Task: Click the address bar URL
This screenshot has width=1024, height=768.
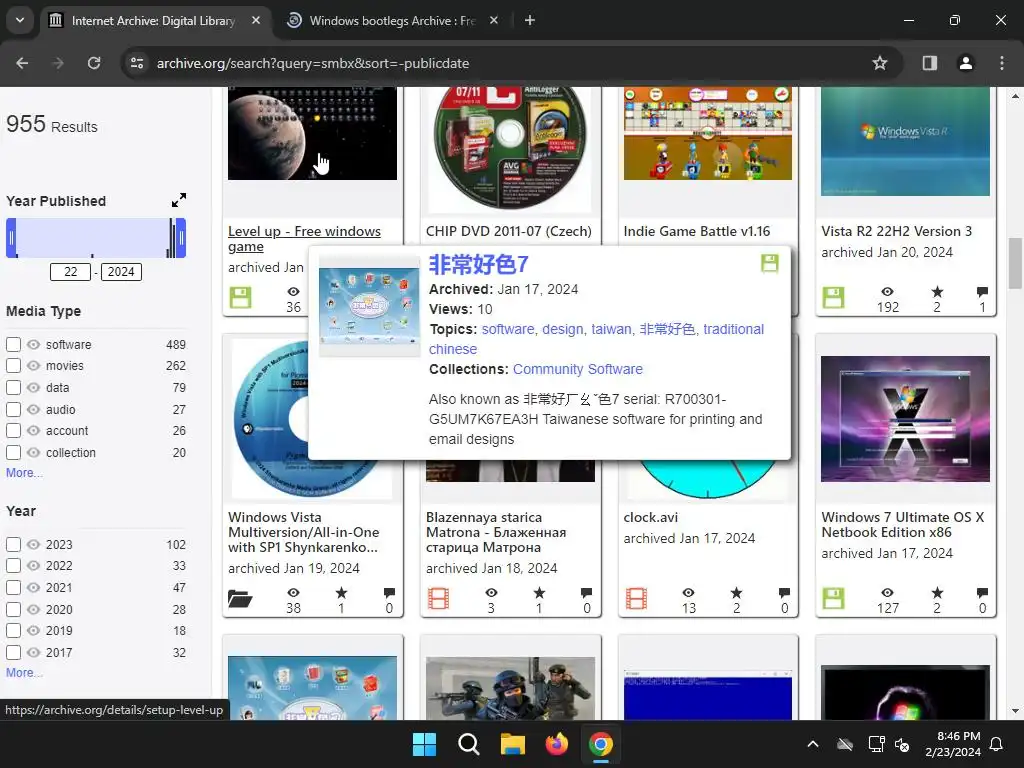Action: (x=313, y=63)
